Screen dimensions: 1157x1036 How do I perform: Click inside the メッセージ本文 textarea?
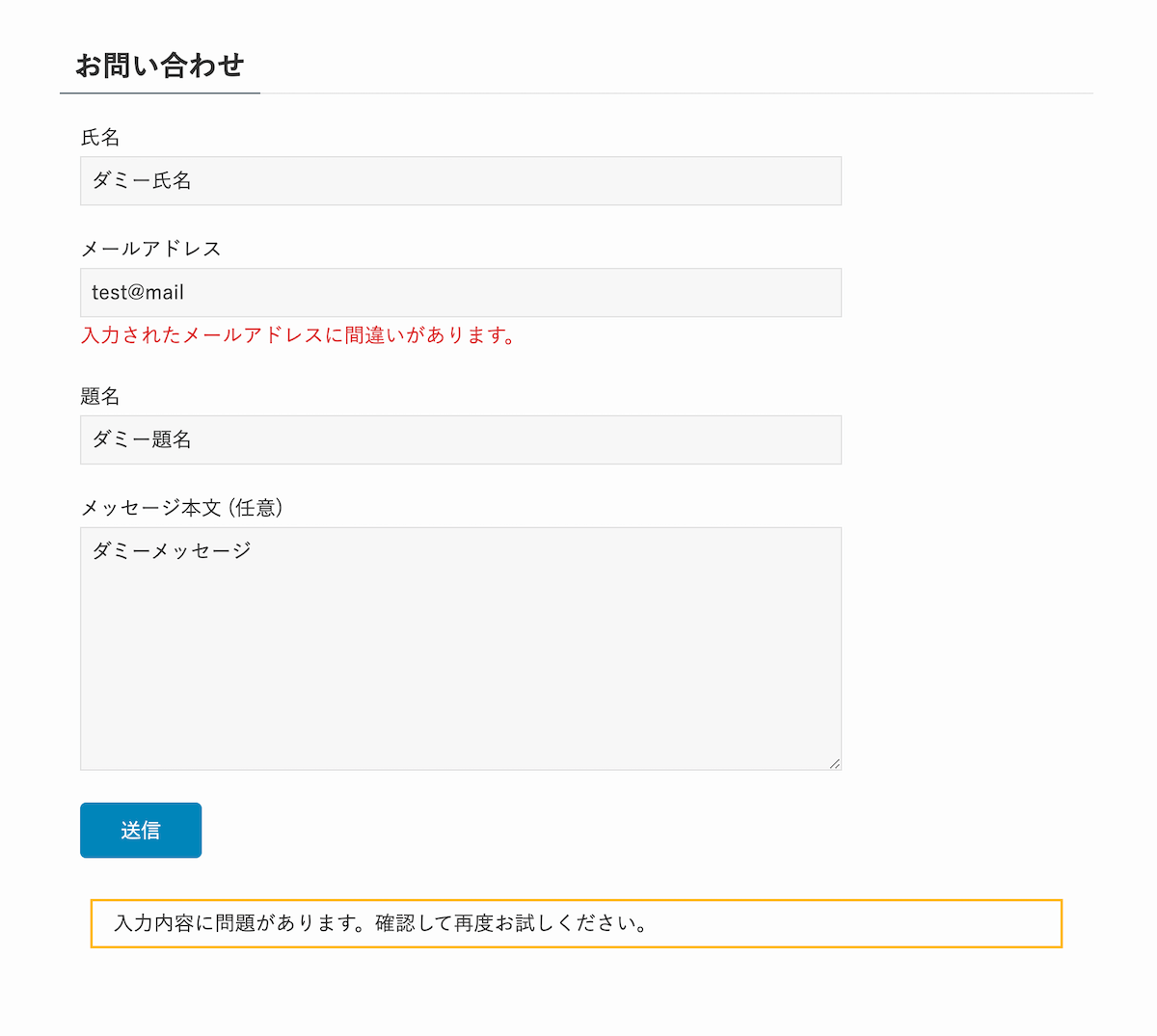click(461, 646)
